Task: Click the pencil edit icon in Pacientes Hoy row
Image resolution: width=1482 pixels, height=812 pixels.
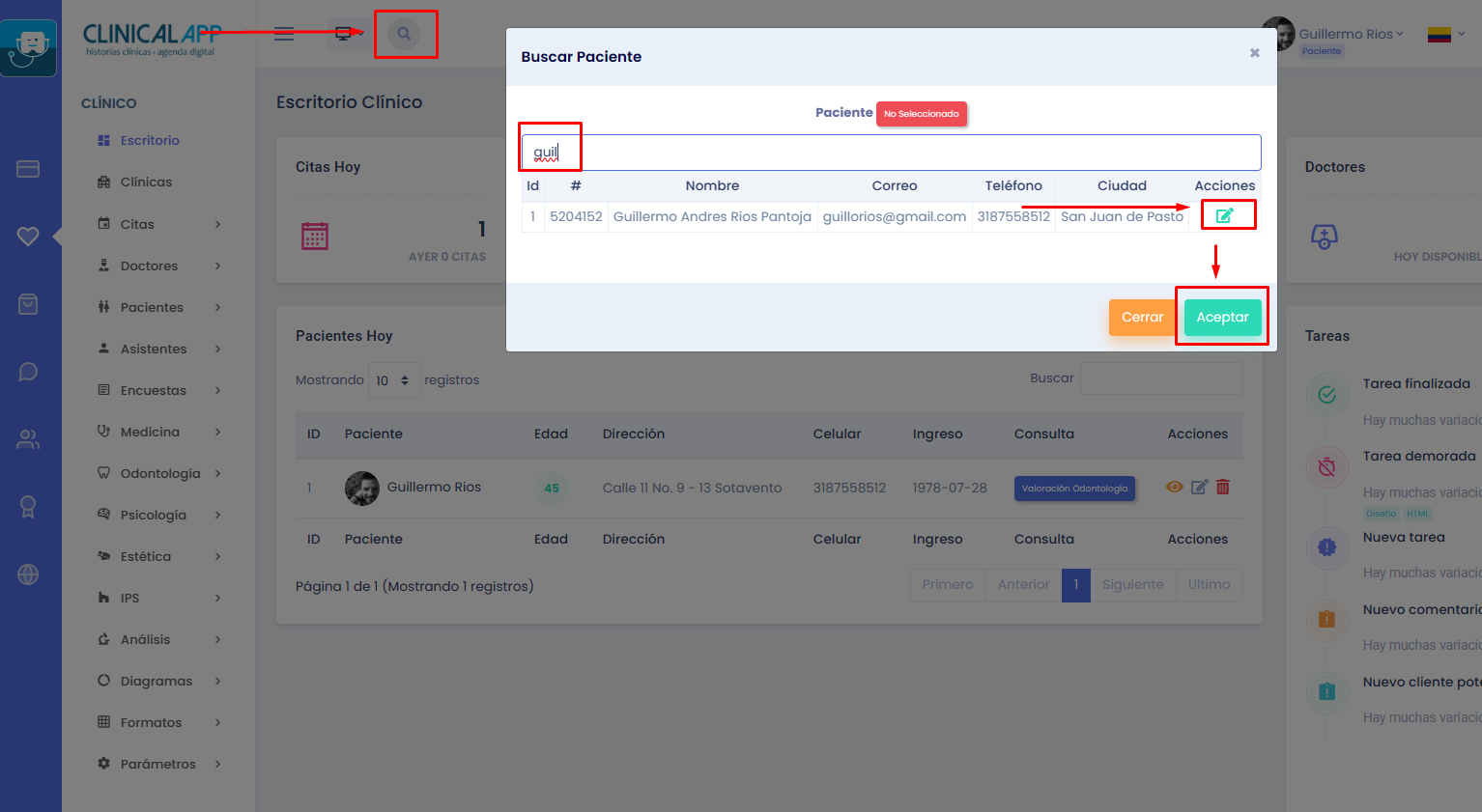Action: [1199, 488]
